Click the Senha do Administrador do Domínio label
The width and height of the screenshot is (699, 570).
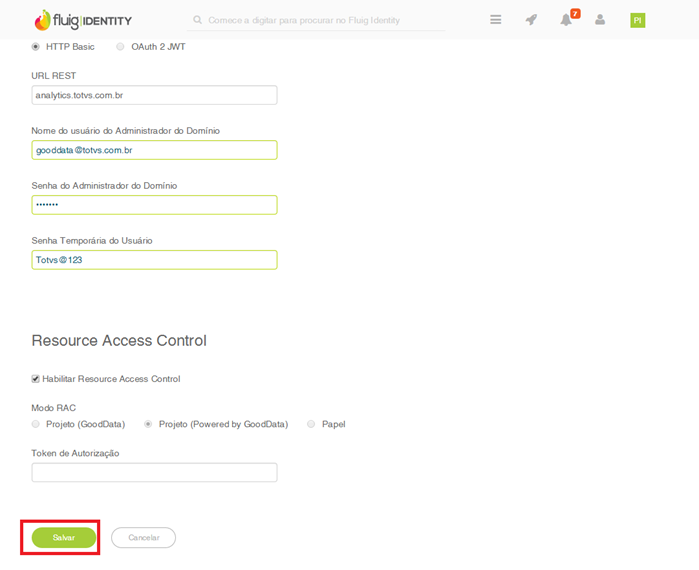coord(104,185)
